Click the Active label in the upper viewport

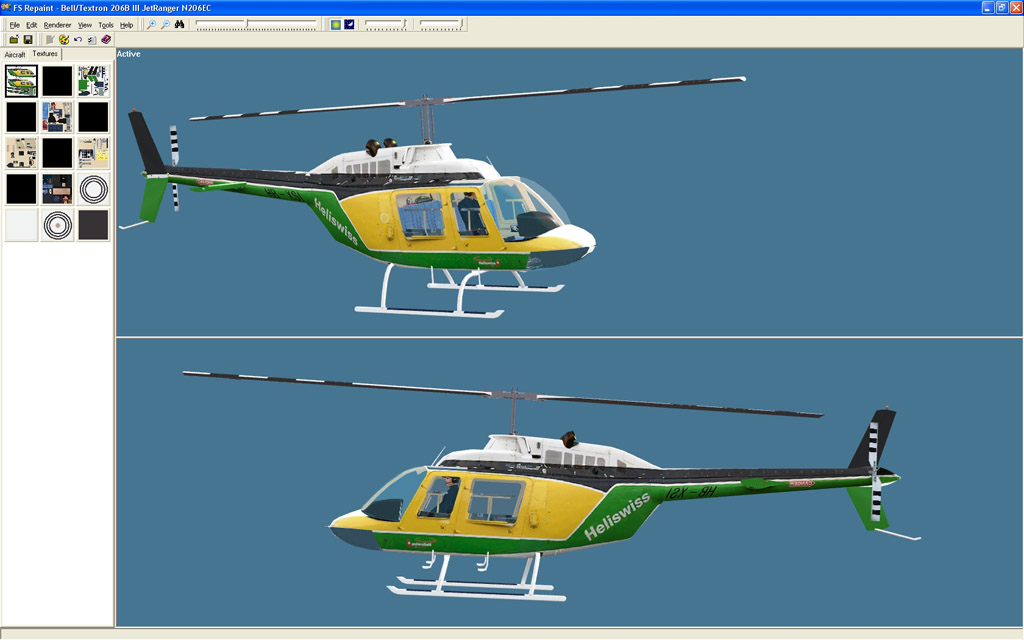tap(129, 54)
